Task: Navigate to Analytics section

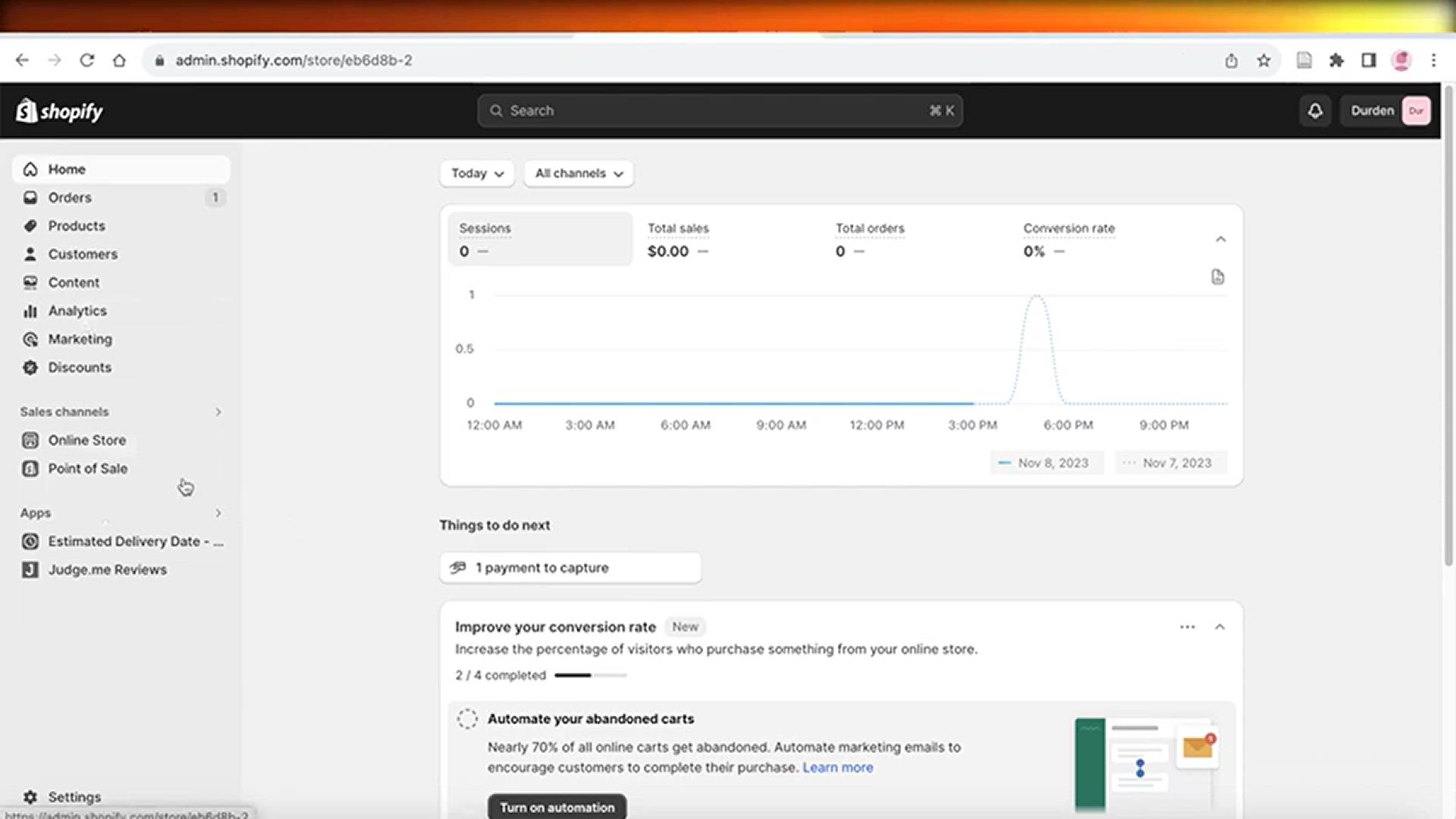Action: 77,311
